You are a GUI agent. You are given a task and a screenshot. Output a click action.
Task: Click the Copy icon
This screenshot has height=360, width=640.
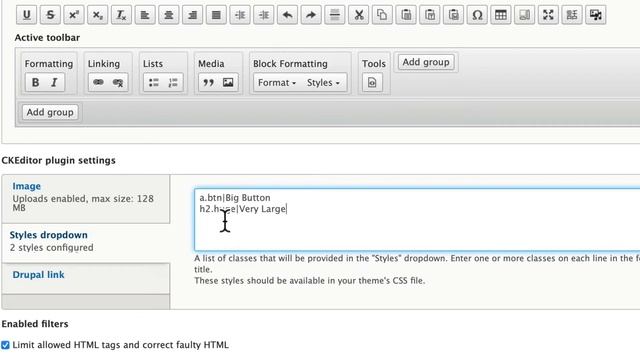(x=382, y=15)
